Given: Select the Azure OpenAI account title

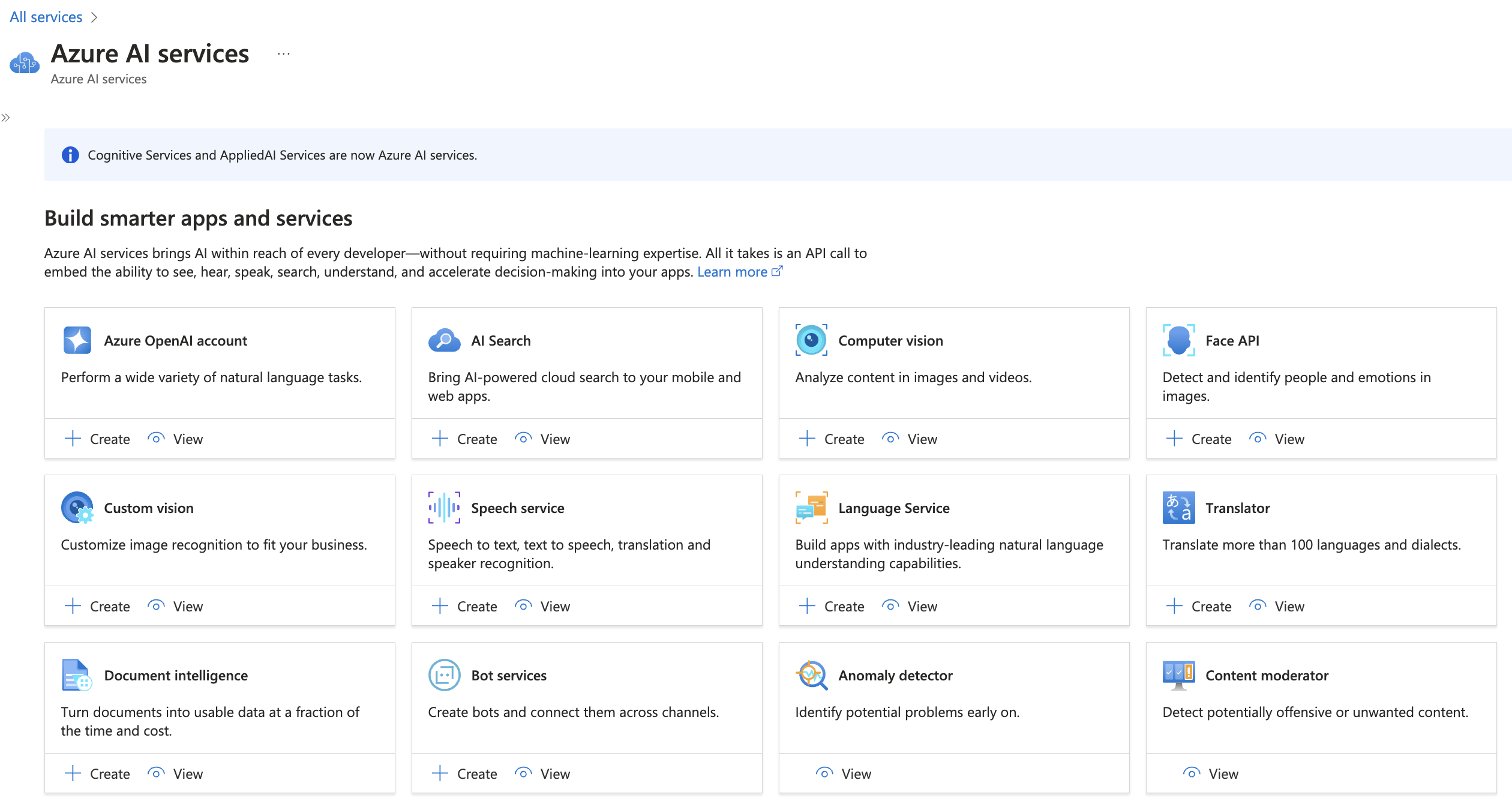Looking at the screenshot, I should click(x=176, y=340).
